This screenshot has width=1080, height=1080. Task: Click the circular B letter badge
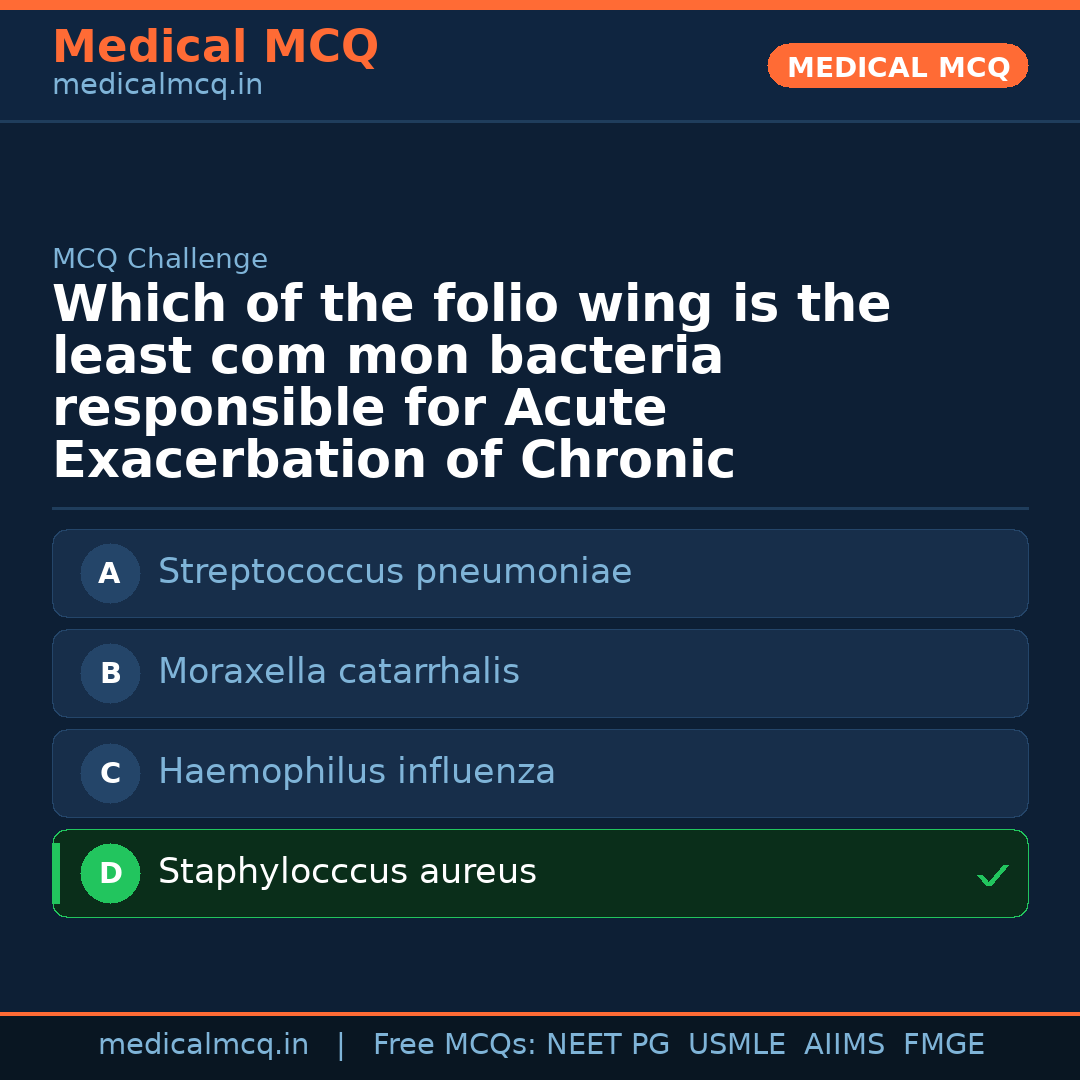110,673
